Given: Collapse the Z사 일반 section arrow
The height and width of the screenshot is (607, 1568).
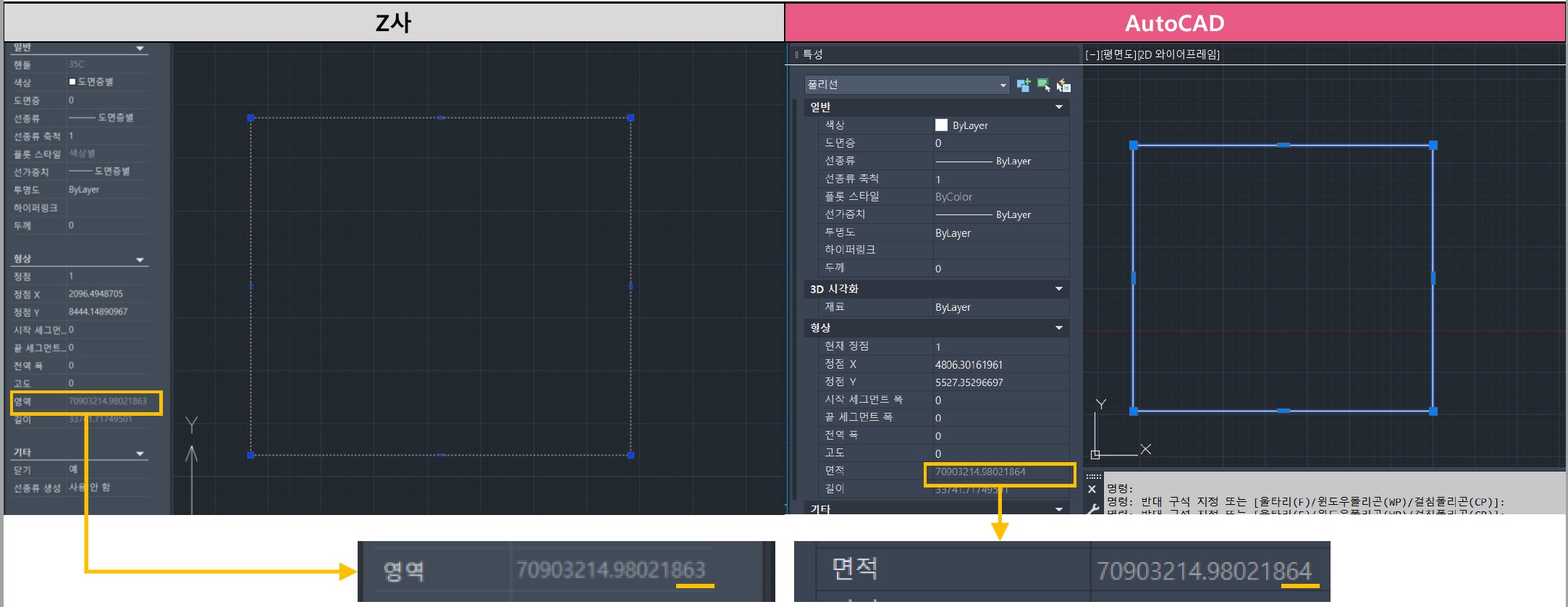Looking at the screenshot, I should pyautogui.click(x=140, y=49).
